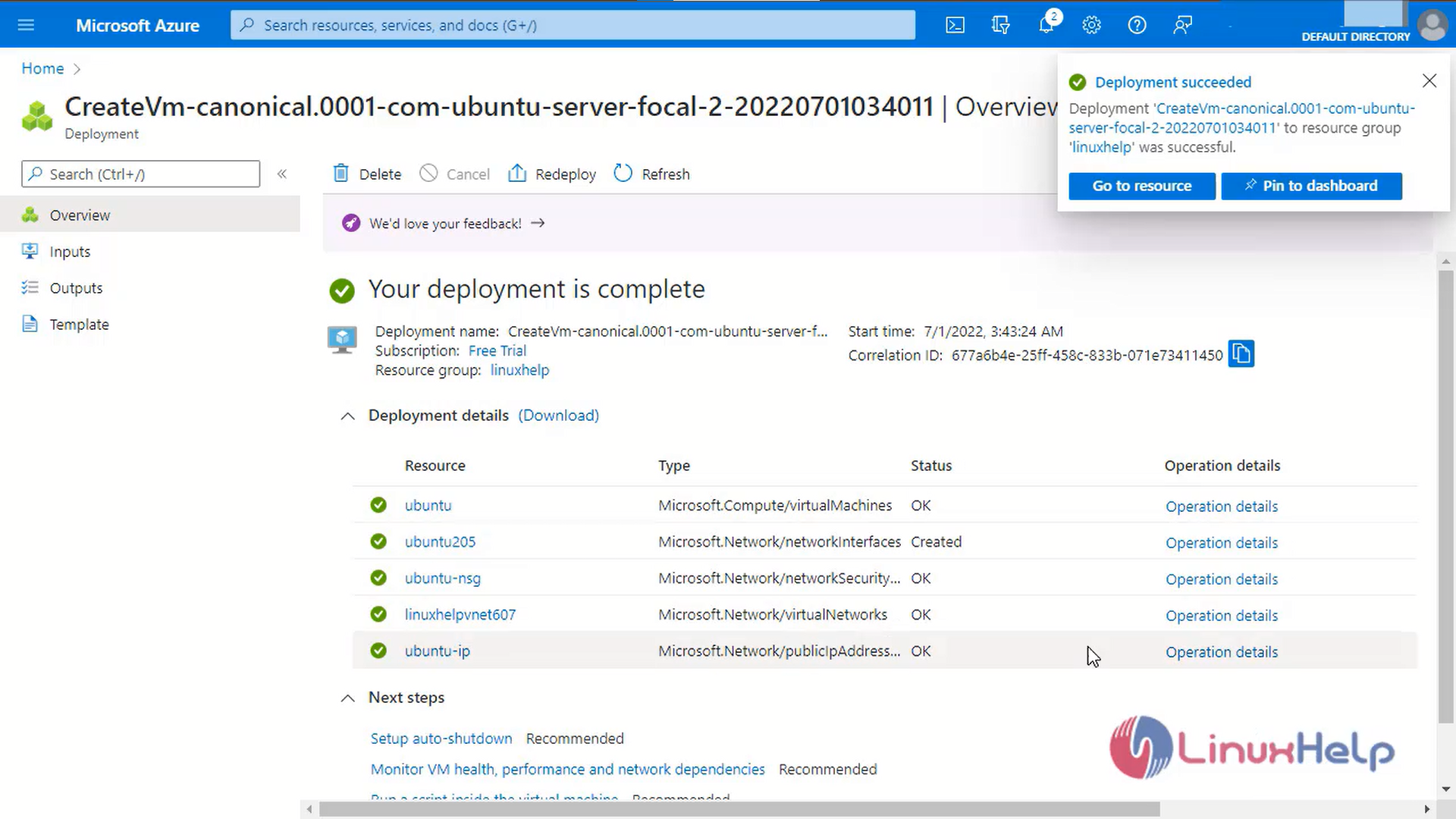Click the Cancel toolbar item
Screen dimensions: 1456x819
(x=455, y=174)
